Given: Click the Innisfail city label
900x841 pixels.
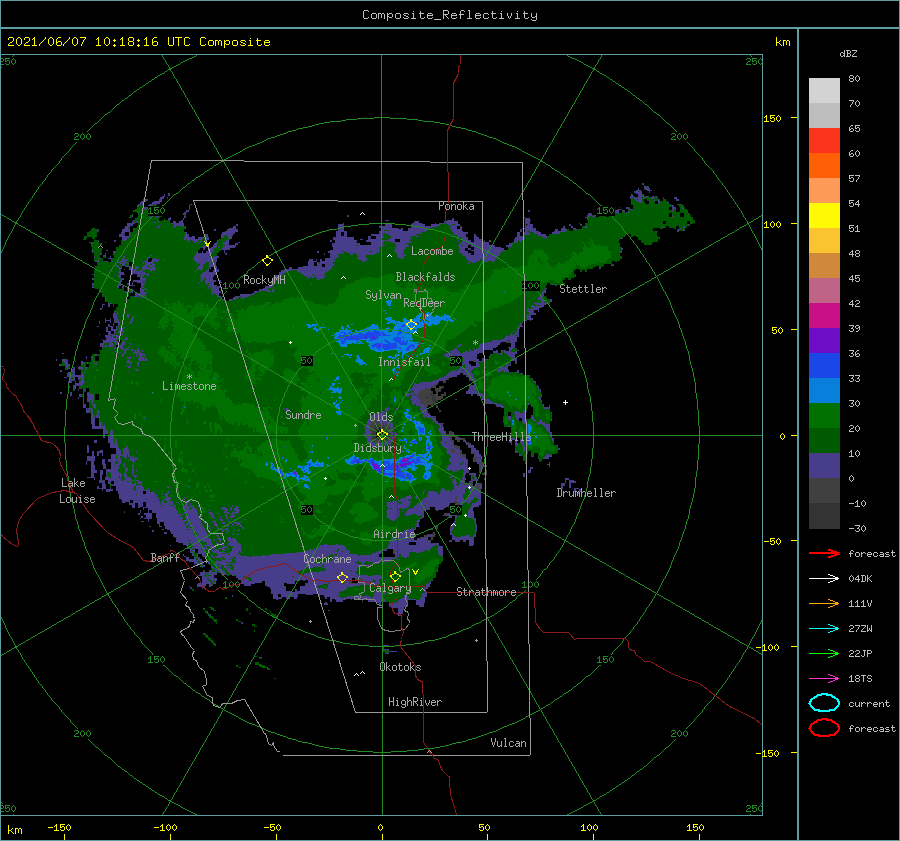Looking at the screenshot, I should click(404, 362).
